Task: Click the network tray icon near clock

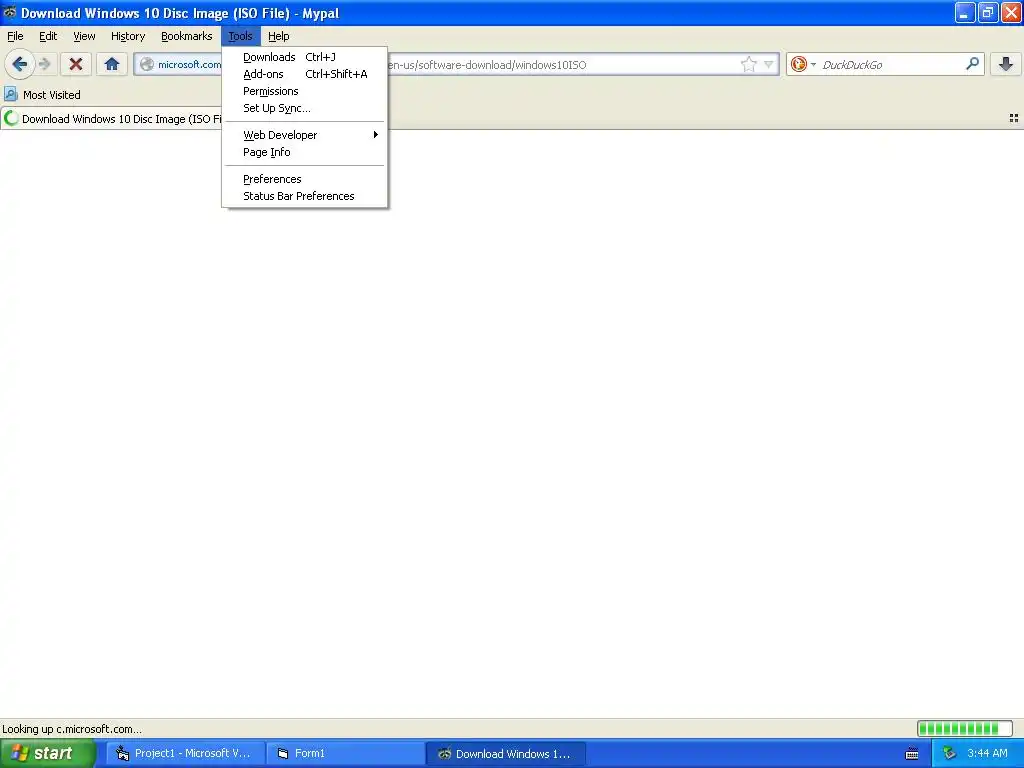Action: (x=950, y=753)
